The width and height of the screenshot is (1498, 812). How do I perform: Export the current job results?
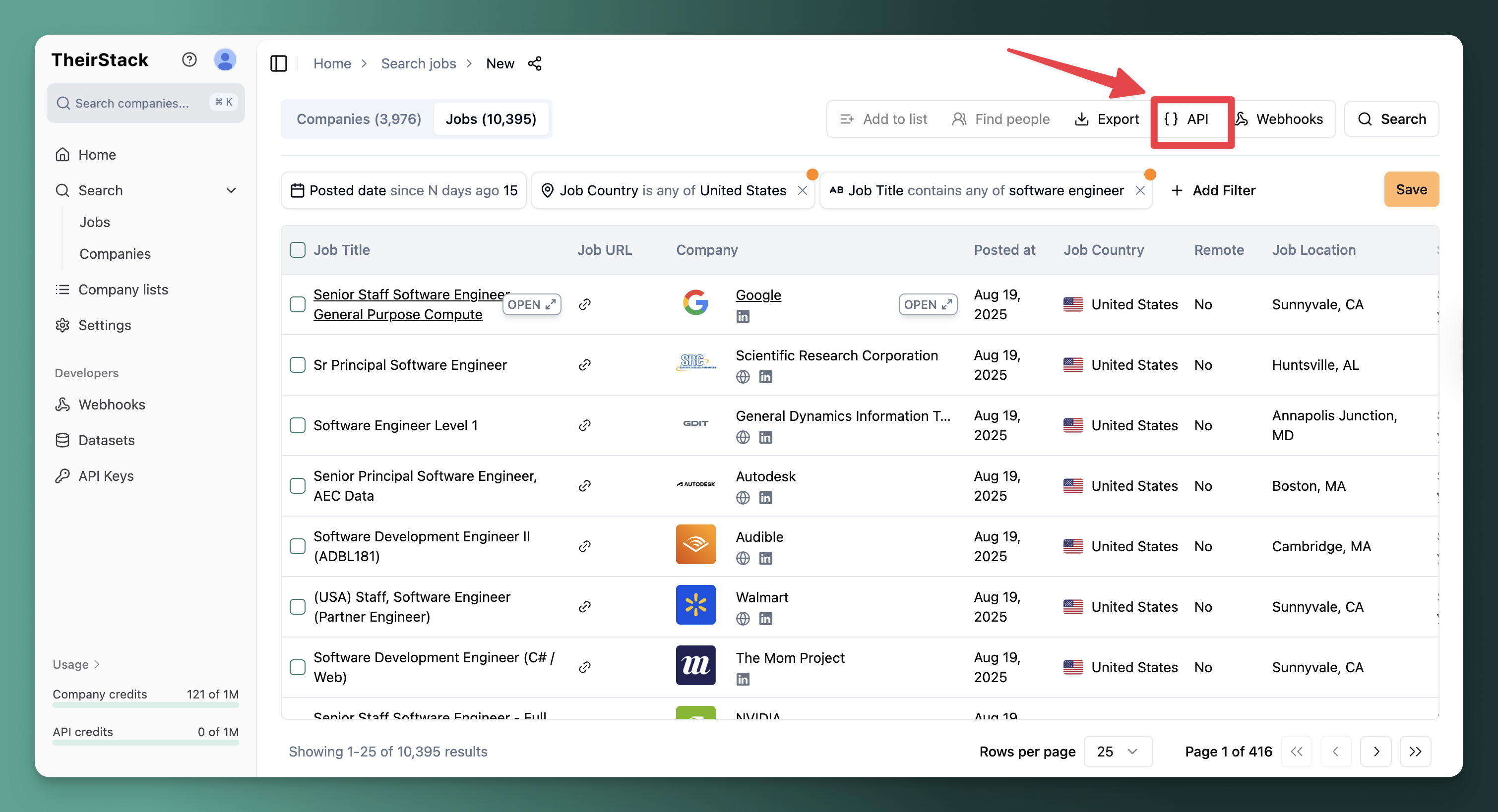click(1107, 119)
